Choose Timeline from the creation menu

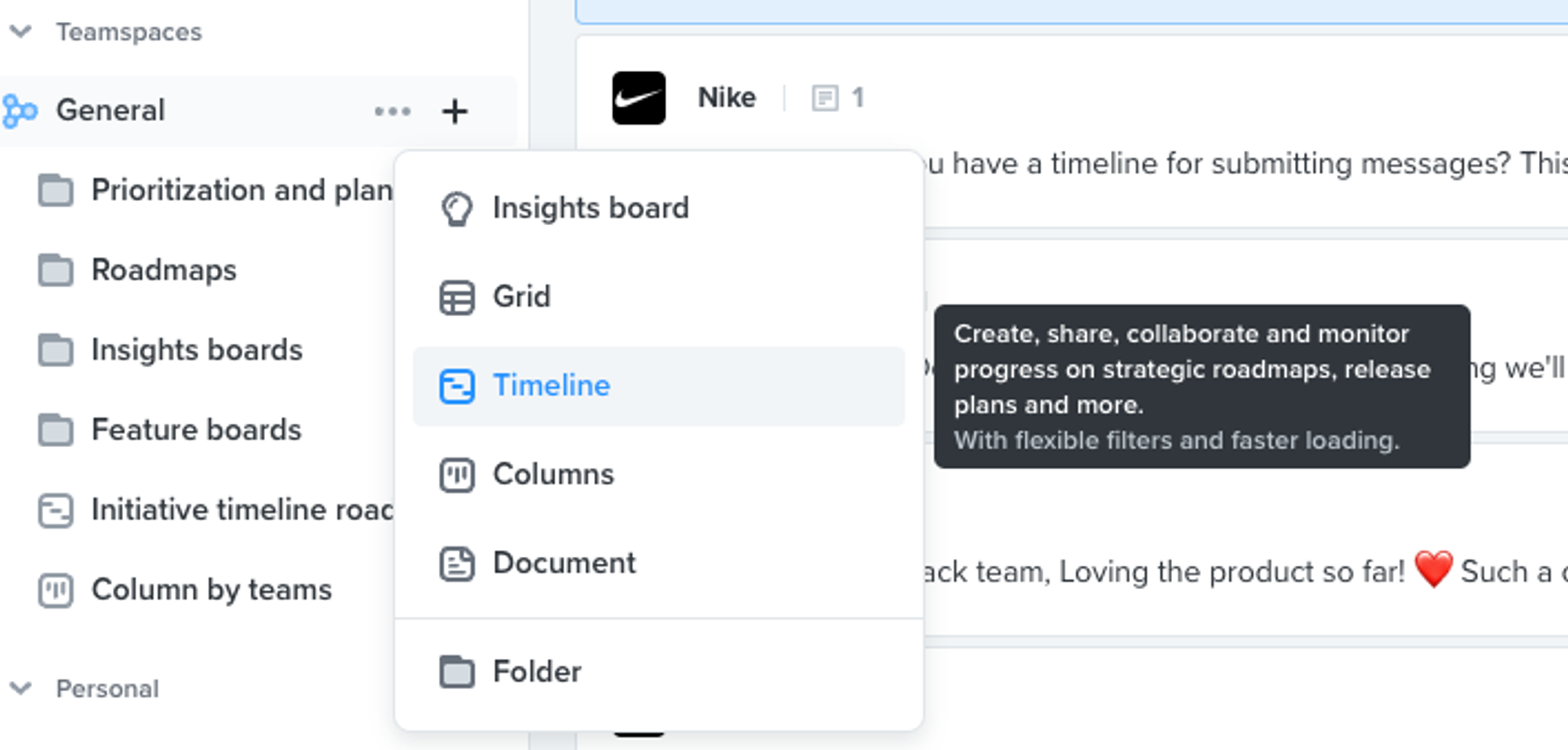coord(551,386)
